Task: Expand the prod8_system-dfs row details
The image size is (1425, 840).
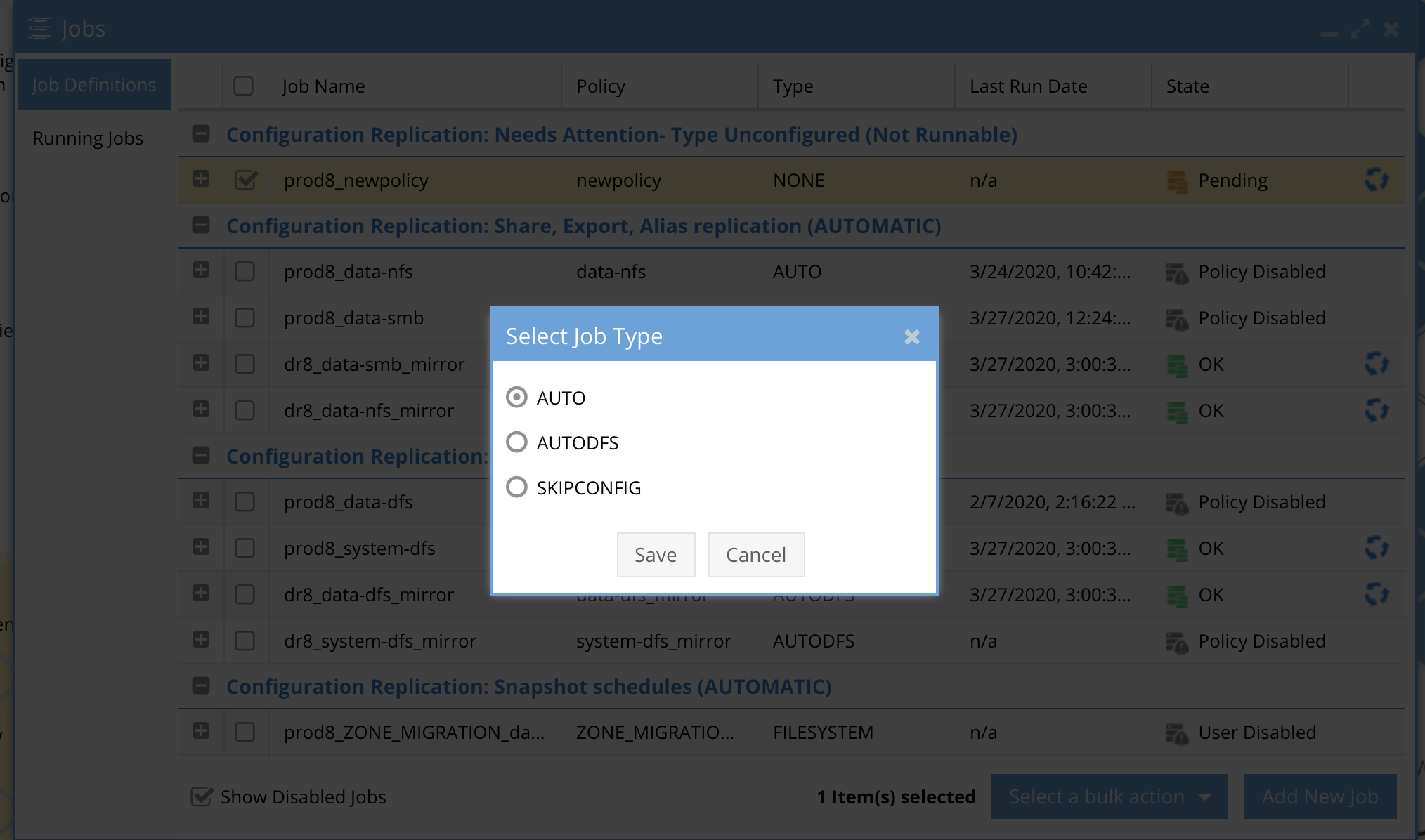Action: 201,546
